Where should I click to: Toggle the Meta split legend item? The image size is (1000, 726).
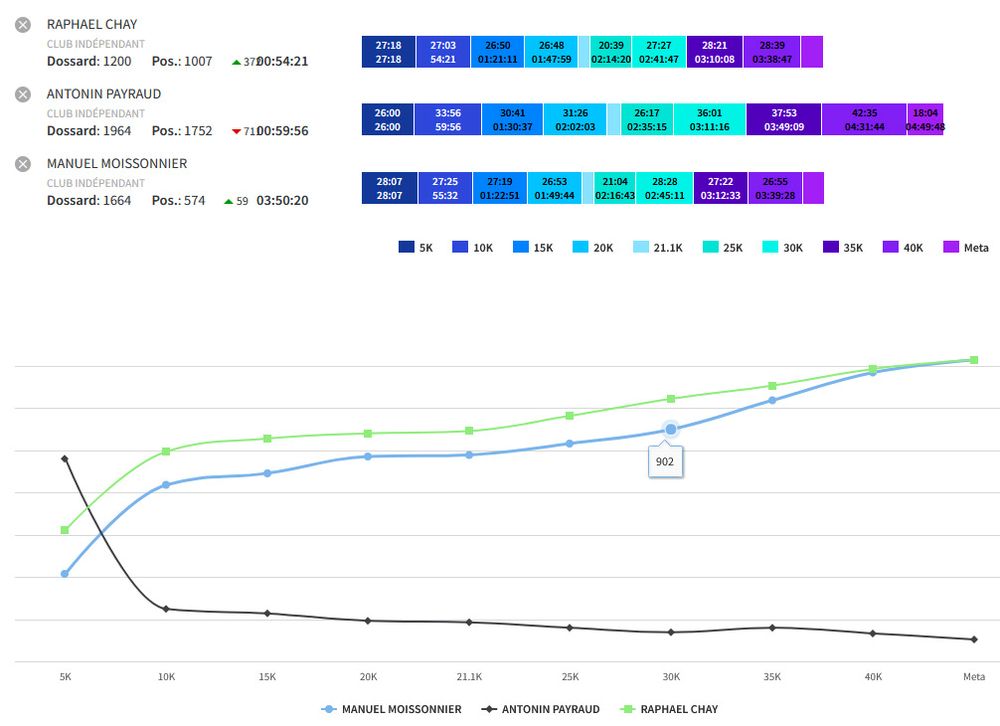coord(965,247)
